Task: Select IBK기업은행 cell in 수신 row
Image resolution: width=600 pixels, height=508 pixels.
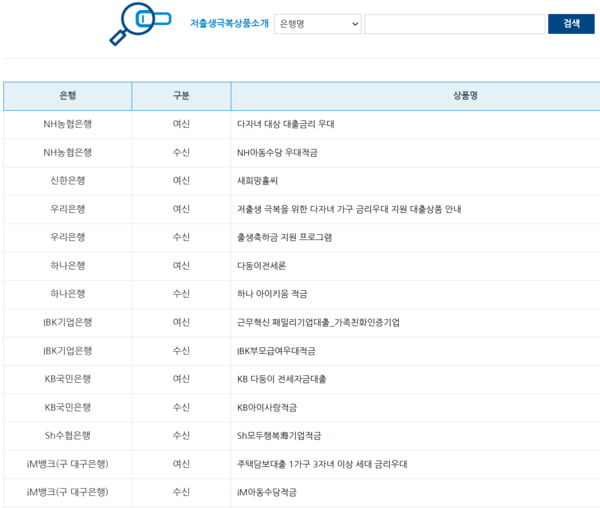Action: (68, 351)
